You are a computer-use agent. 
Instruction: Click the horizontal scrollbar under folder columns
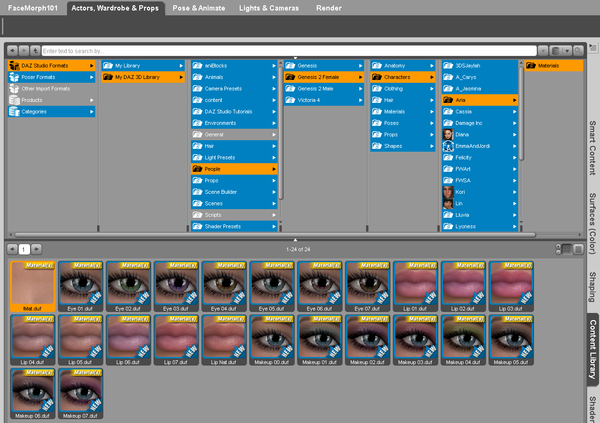(275, 235)
